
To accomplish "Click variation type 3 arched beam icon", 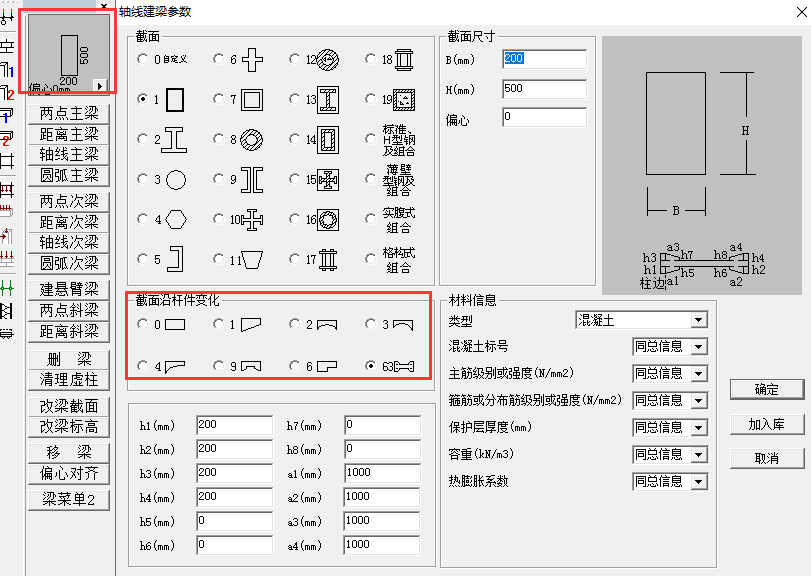I will pos(403,325).
